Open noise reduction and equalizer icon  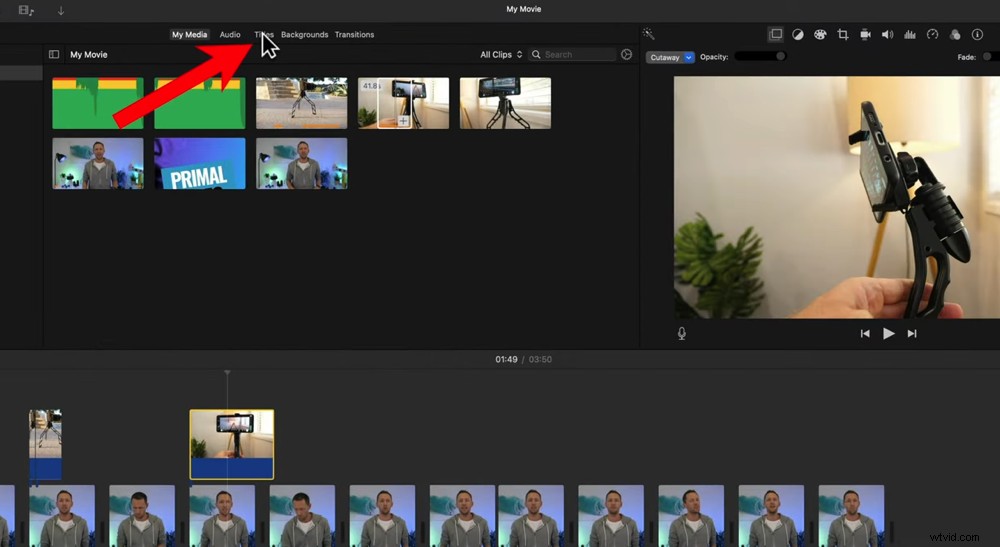[910, 34]
